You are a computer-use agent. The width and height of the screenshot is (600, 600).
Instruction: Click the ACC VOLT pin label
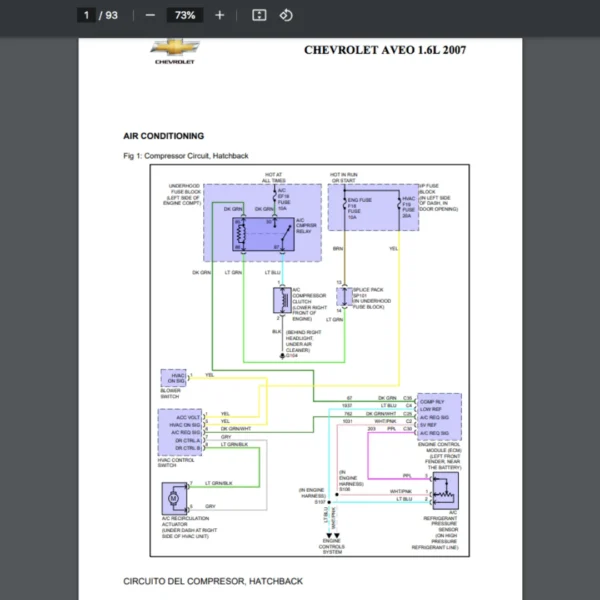click(x=188, y=417)
